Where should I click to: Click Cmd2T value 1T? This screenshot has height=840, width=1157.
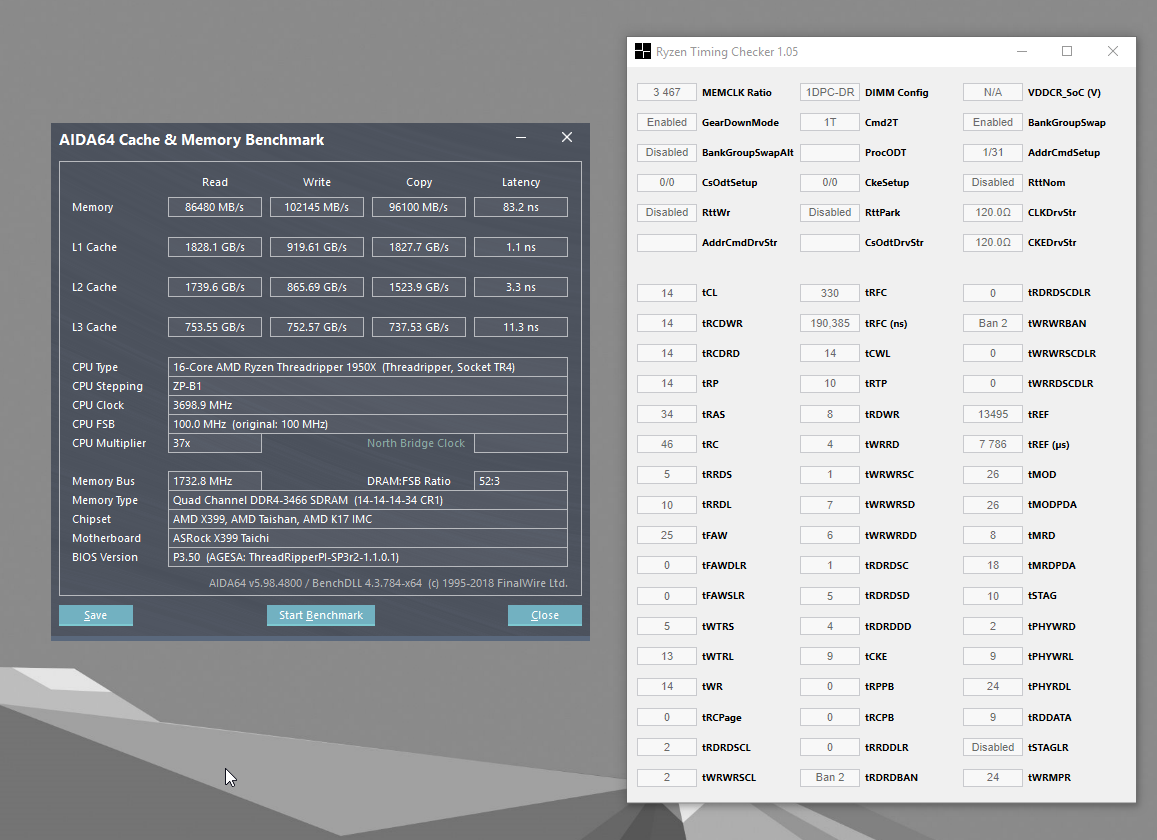[x=830, y=122]
